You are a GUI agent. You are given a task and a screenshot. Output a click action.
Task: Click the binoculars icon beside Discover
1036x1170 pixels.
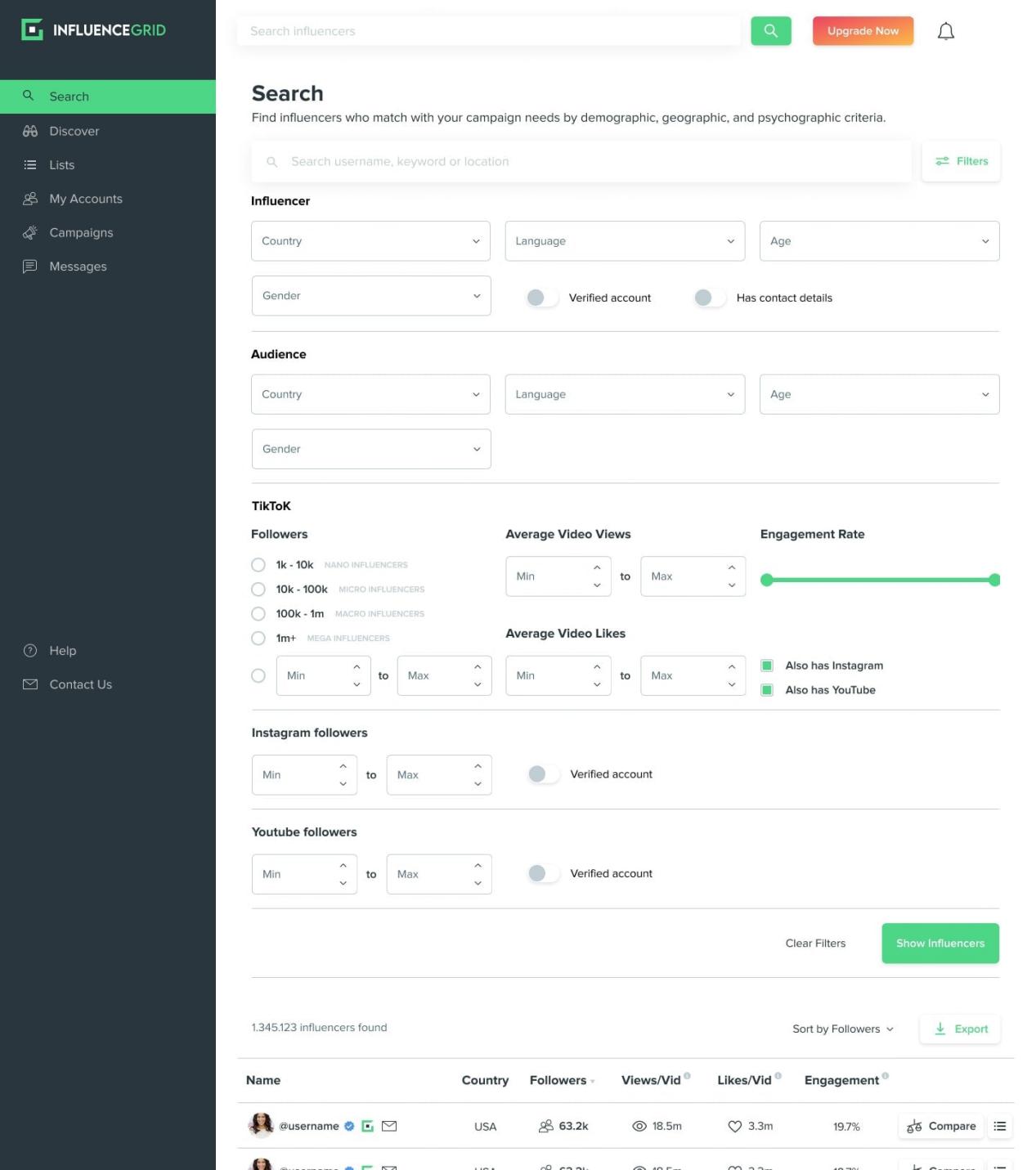tap(30, 131)
